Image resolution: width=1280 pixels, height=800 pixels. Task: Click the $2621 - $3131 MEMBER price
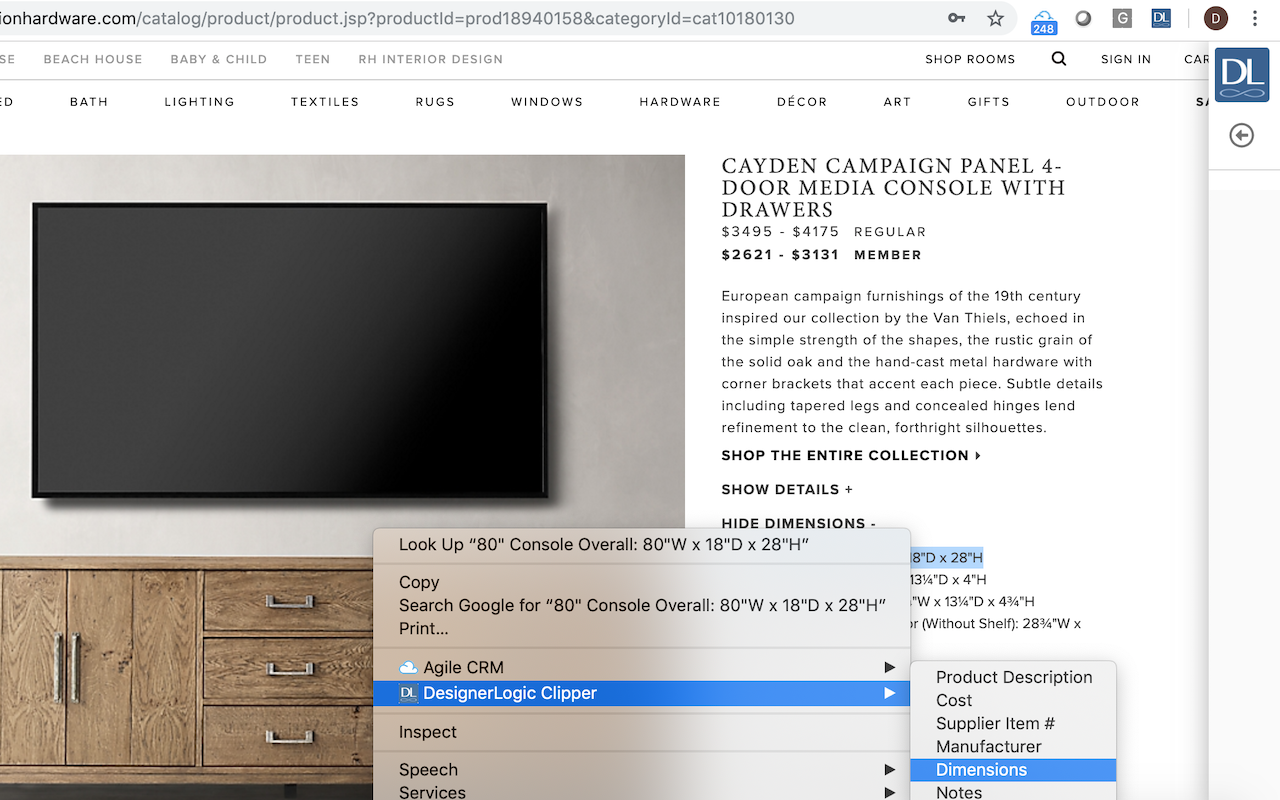click(x=822, y=255)
